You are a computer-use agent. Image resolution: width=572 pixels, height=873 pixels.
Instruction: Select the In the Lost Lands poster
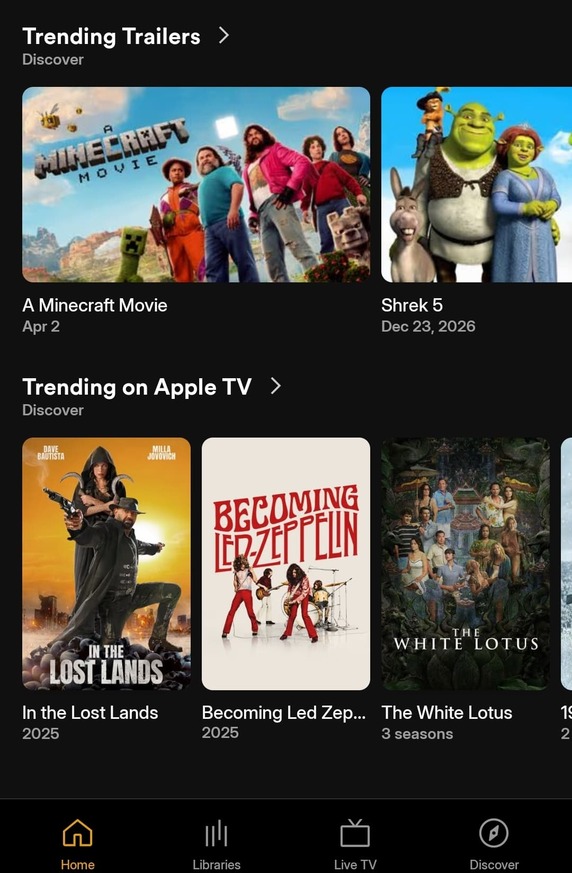click(106, 563)
